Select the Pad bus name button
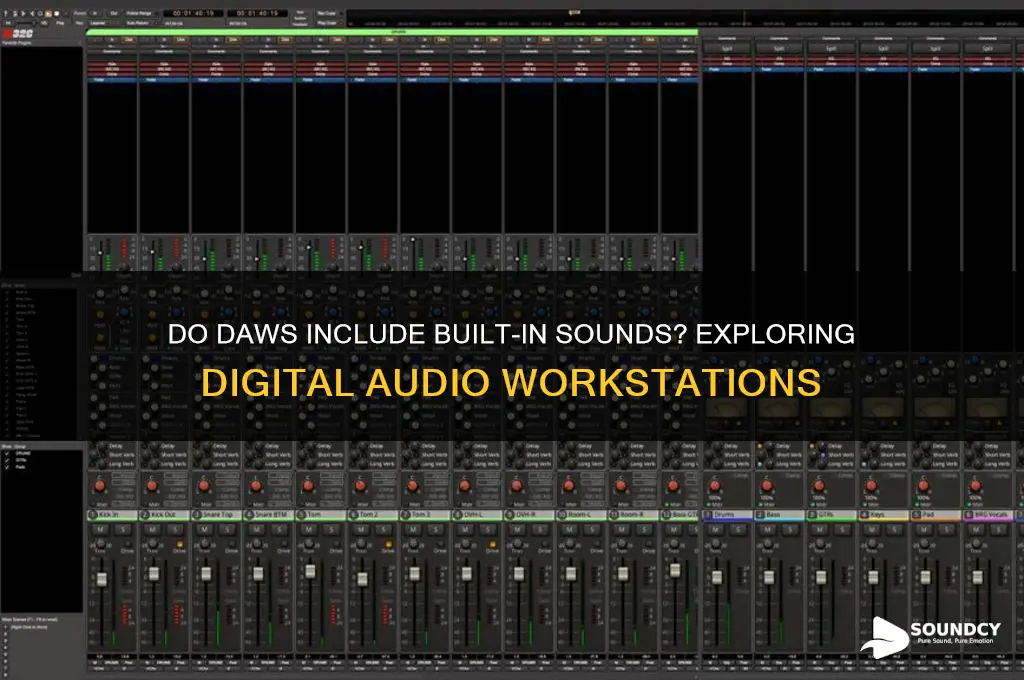This screenshot has width=1024, height=680. point(935,515)
